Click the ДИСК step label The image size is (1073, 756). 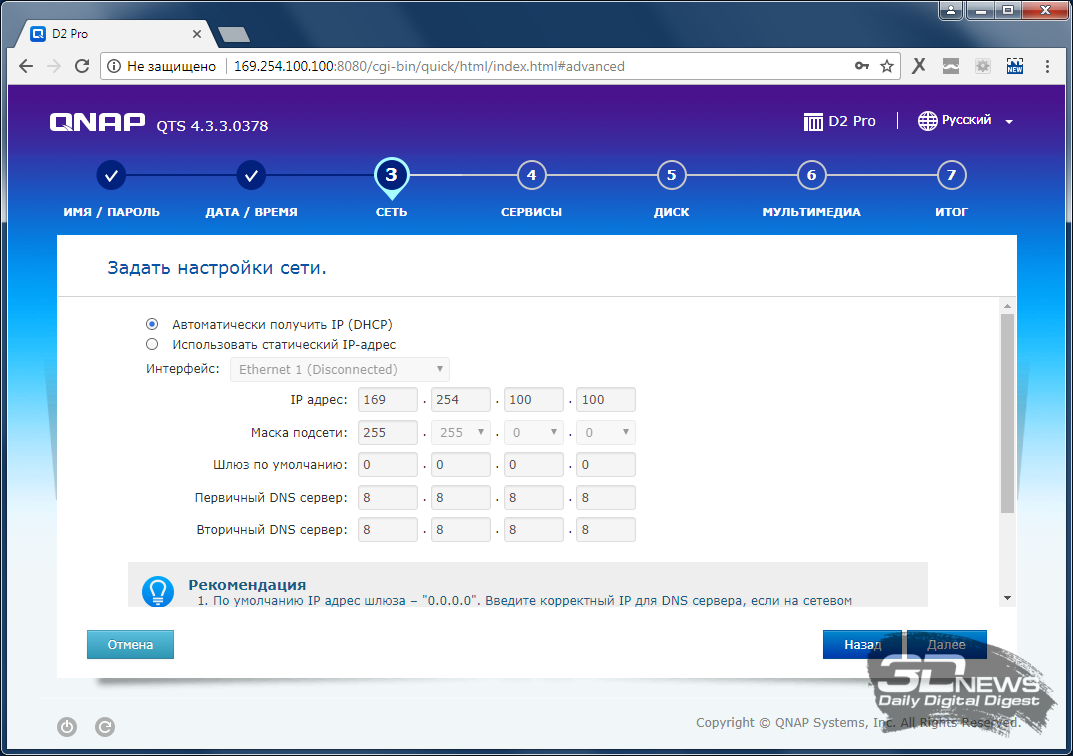671,212
